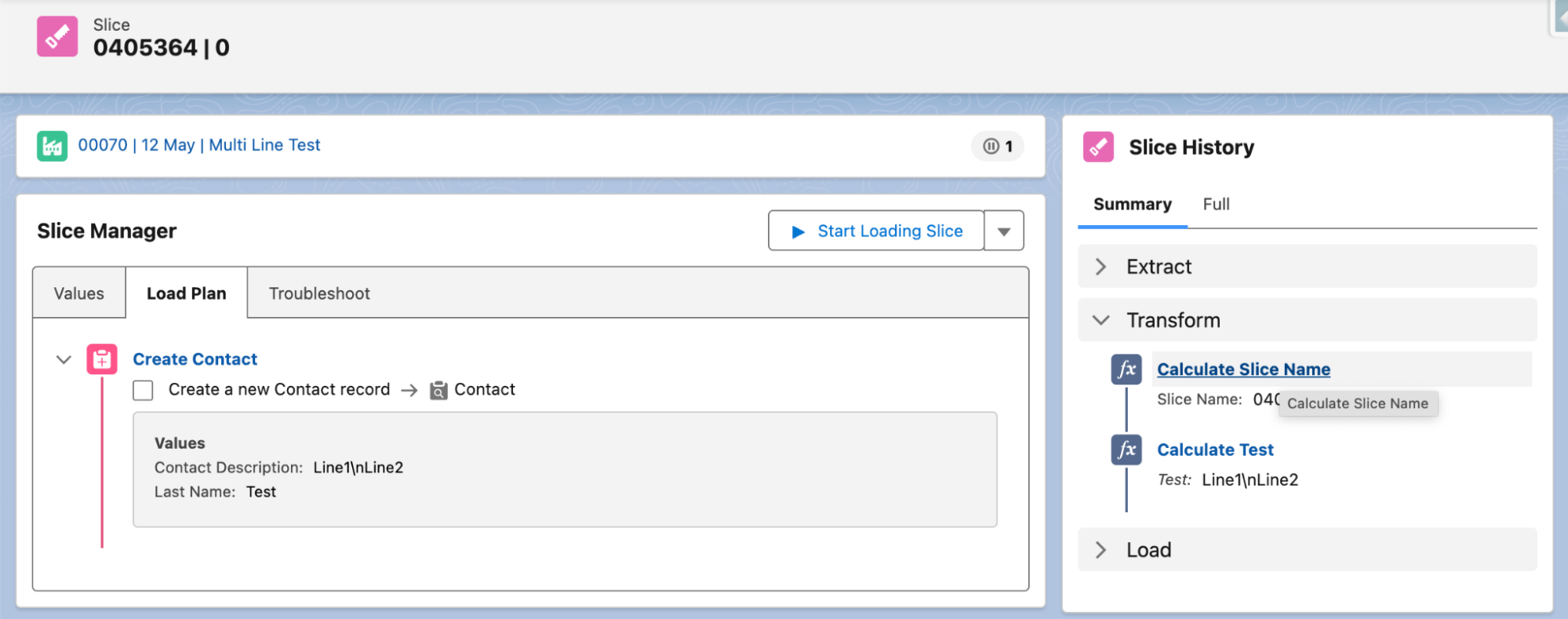Open the Troubleshoot tab
The image size is (1568, 619).
pos(318,293)
